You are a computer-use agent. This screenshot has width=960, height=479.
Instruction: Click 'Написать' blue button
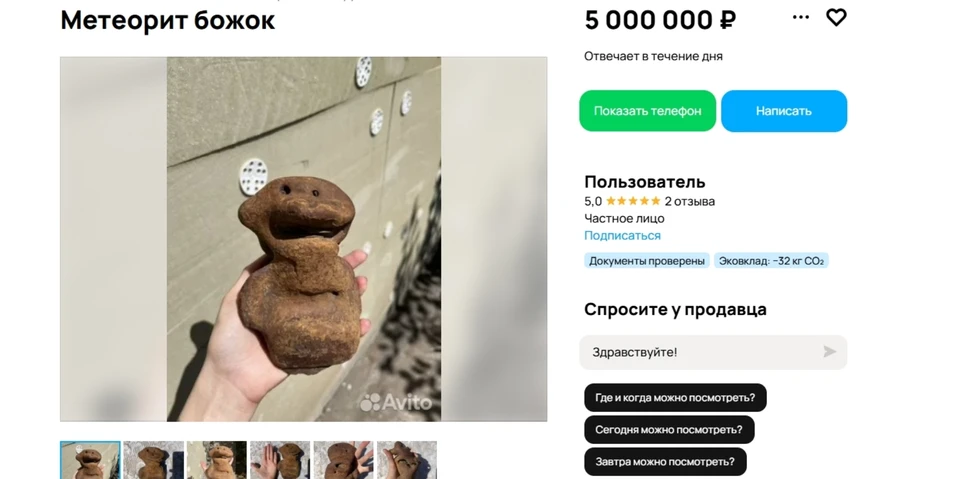tap(784, 111)
